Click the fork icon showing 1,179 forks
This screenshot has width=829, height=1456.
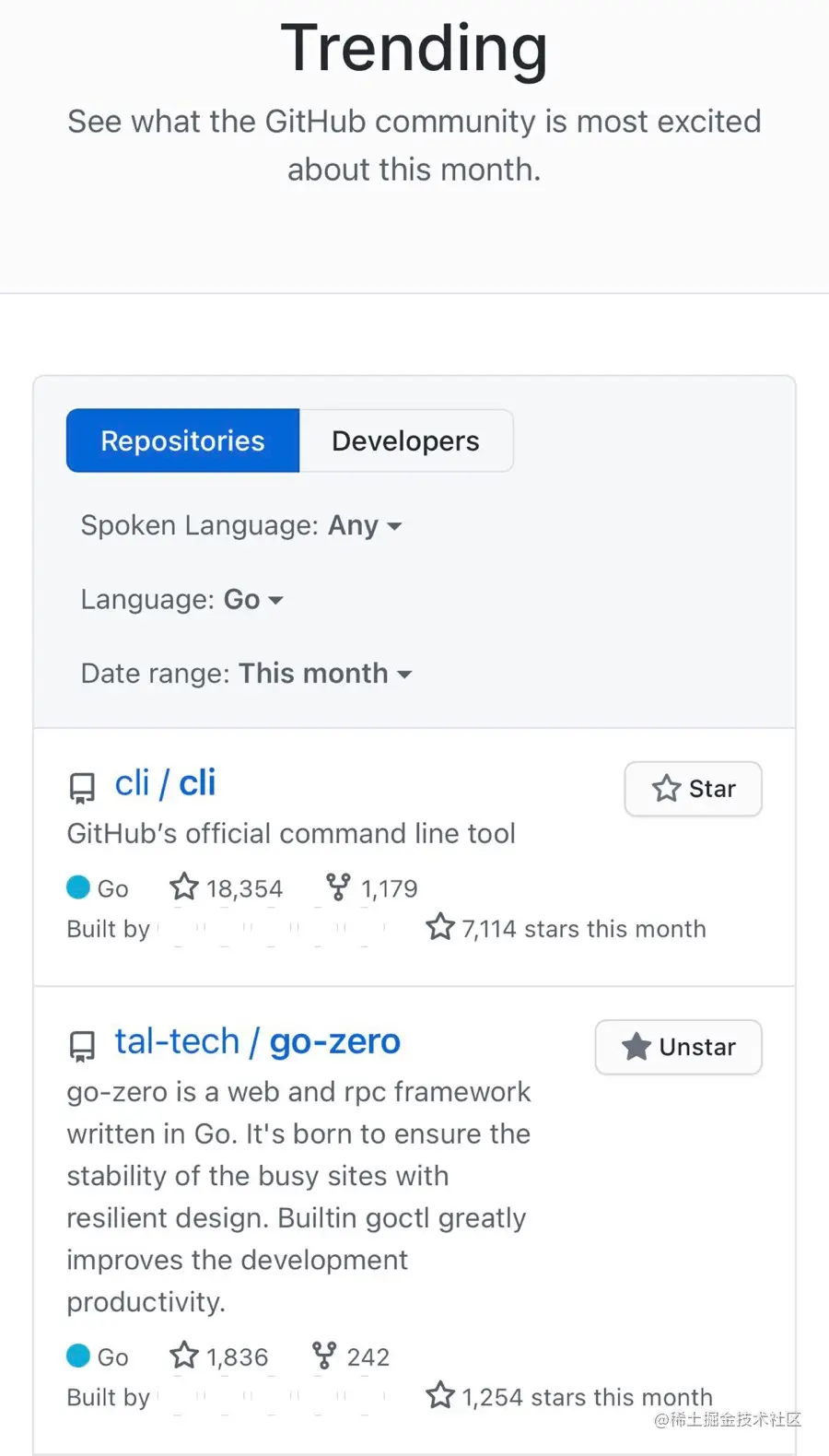pos(338,887)
